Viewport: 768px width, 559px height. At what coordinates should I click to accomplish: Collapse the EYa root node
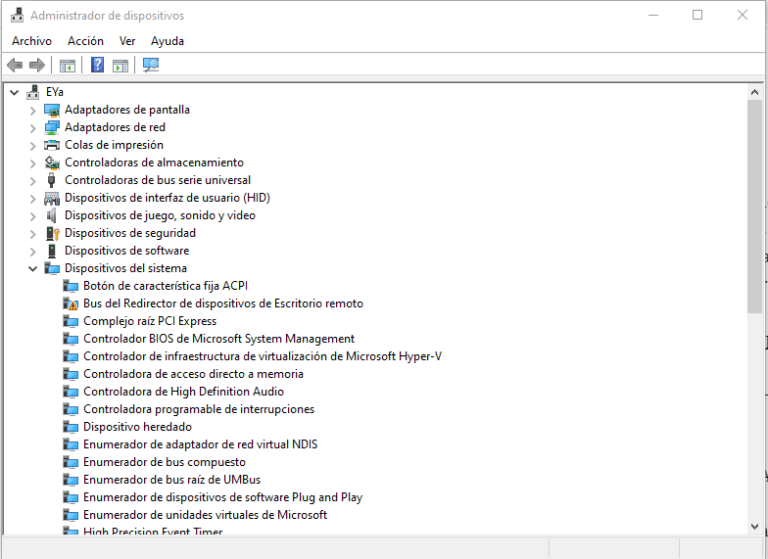tap(14, 92)
